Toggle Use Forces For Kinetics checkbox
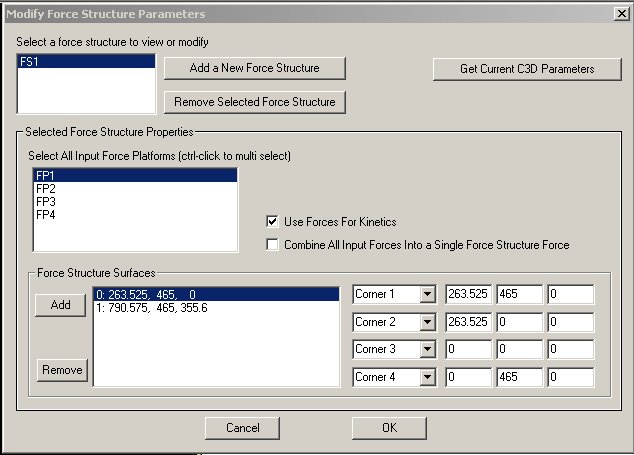Viewport: 634px width, 455px height. coord(272,221)
